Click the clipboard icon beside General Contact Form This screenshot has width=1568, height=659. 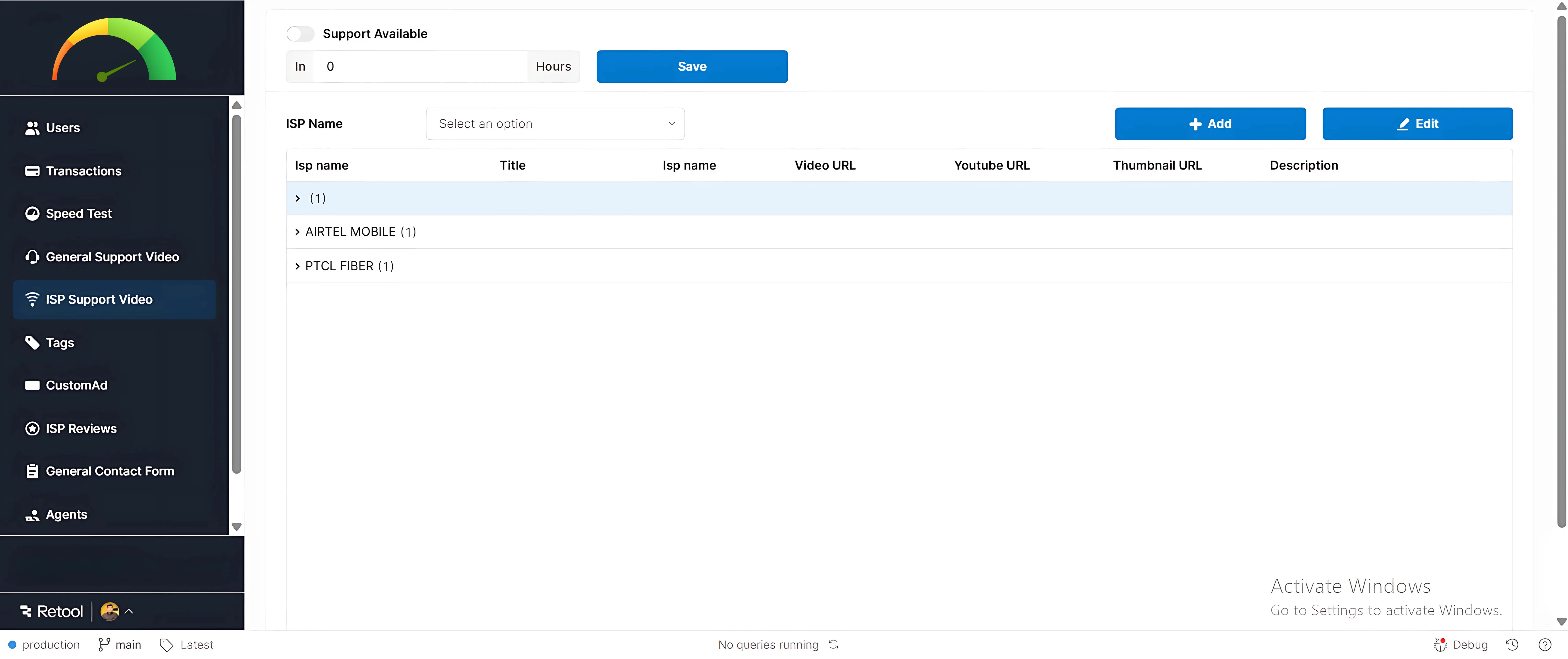pyautogui.click(x=32, y=471)
